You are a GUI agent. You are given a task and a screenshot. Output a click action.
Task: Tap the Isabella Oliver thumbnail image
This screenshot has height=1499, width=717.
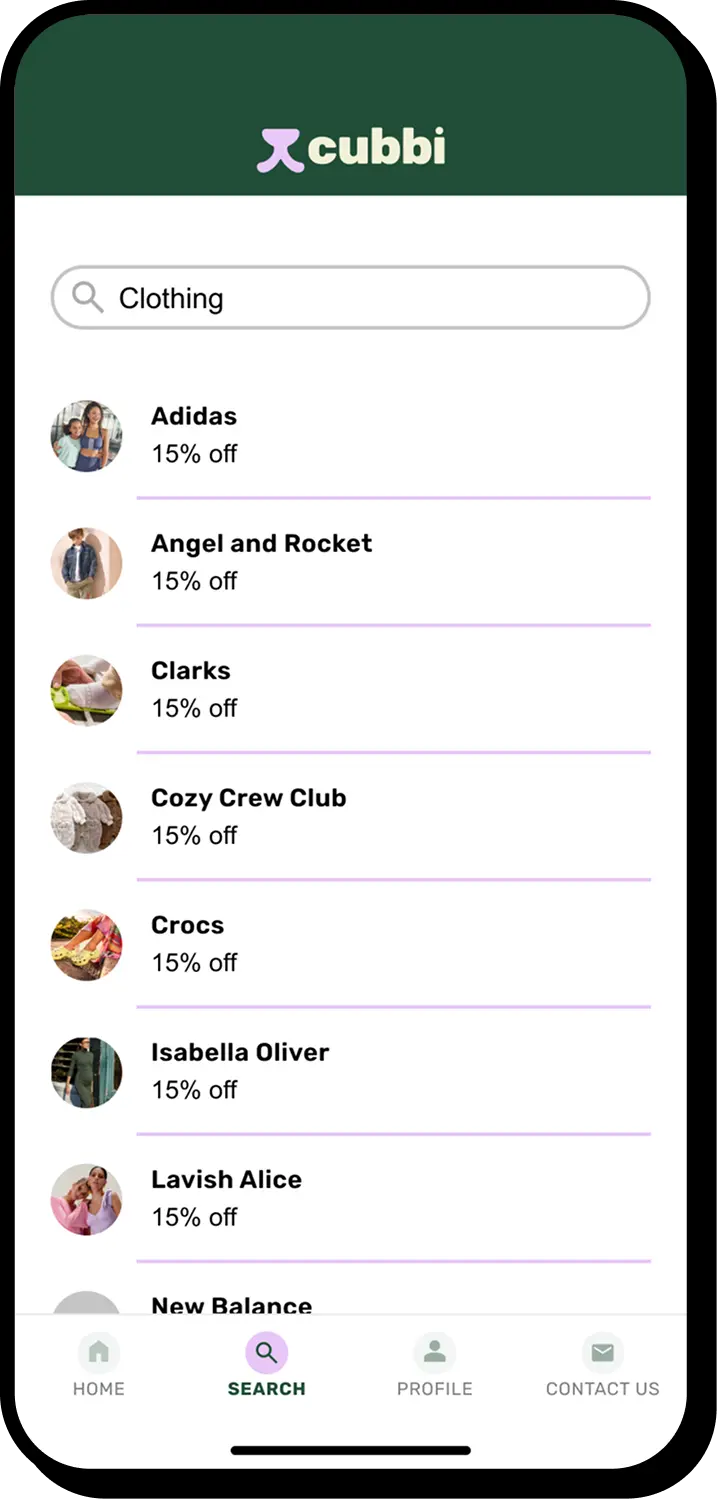tap(87, 1072)
